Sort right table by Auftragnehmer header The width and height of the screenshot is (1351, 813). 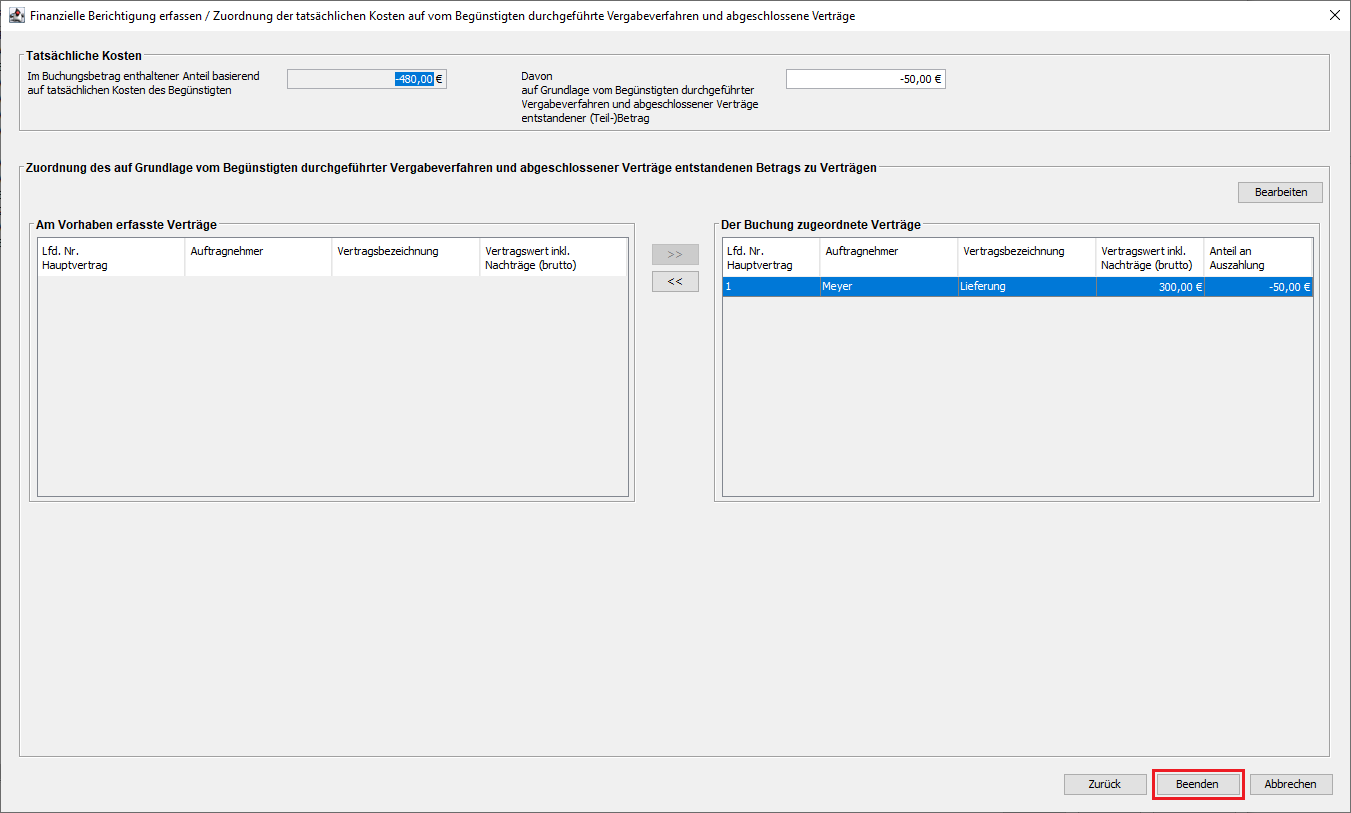coord(888,258)
